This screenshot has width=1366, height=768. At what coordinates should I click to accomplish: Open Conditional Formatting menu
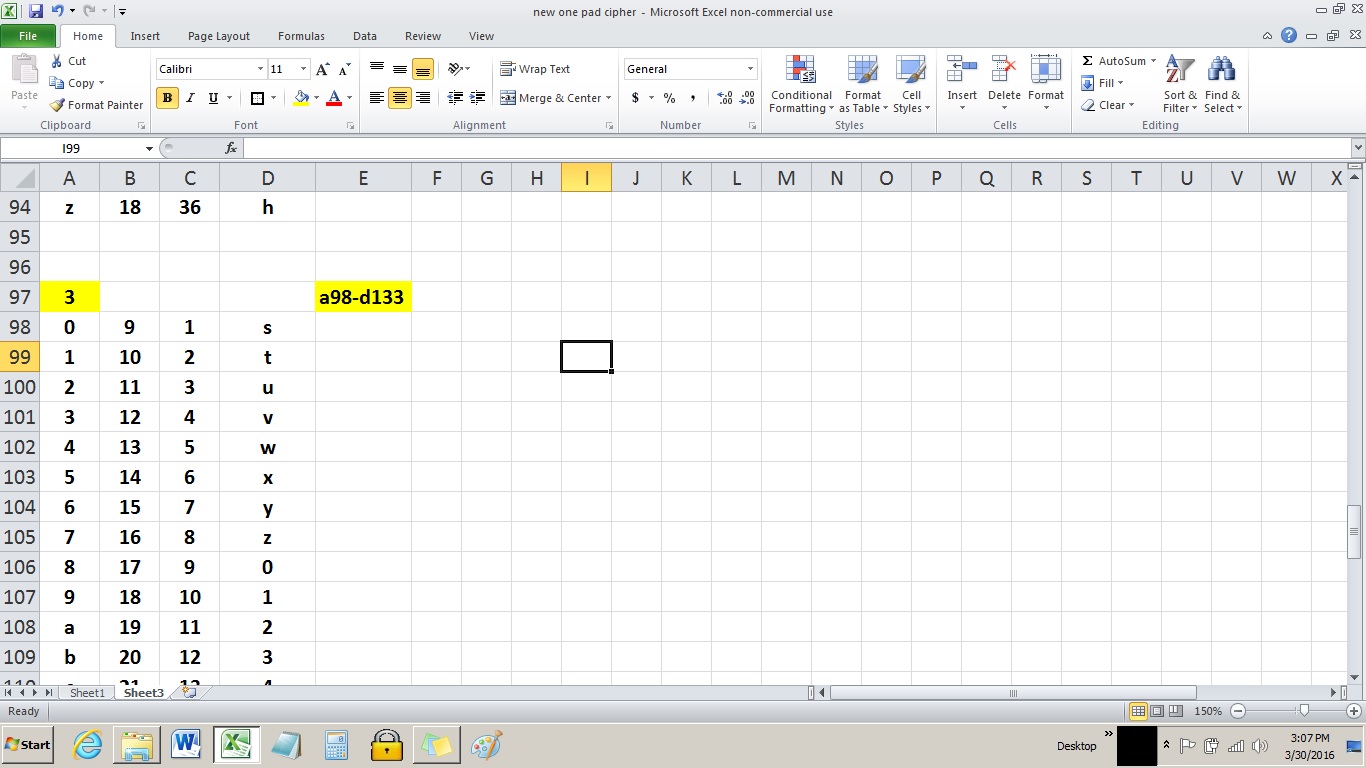coord(801,84)
